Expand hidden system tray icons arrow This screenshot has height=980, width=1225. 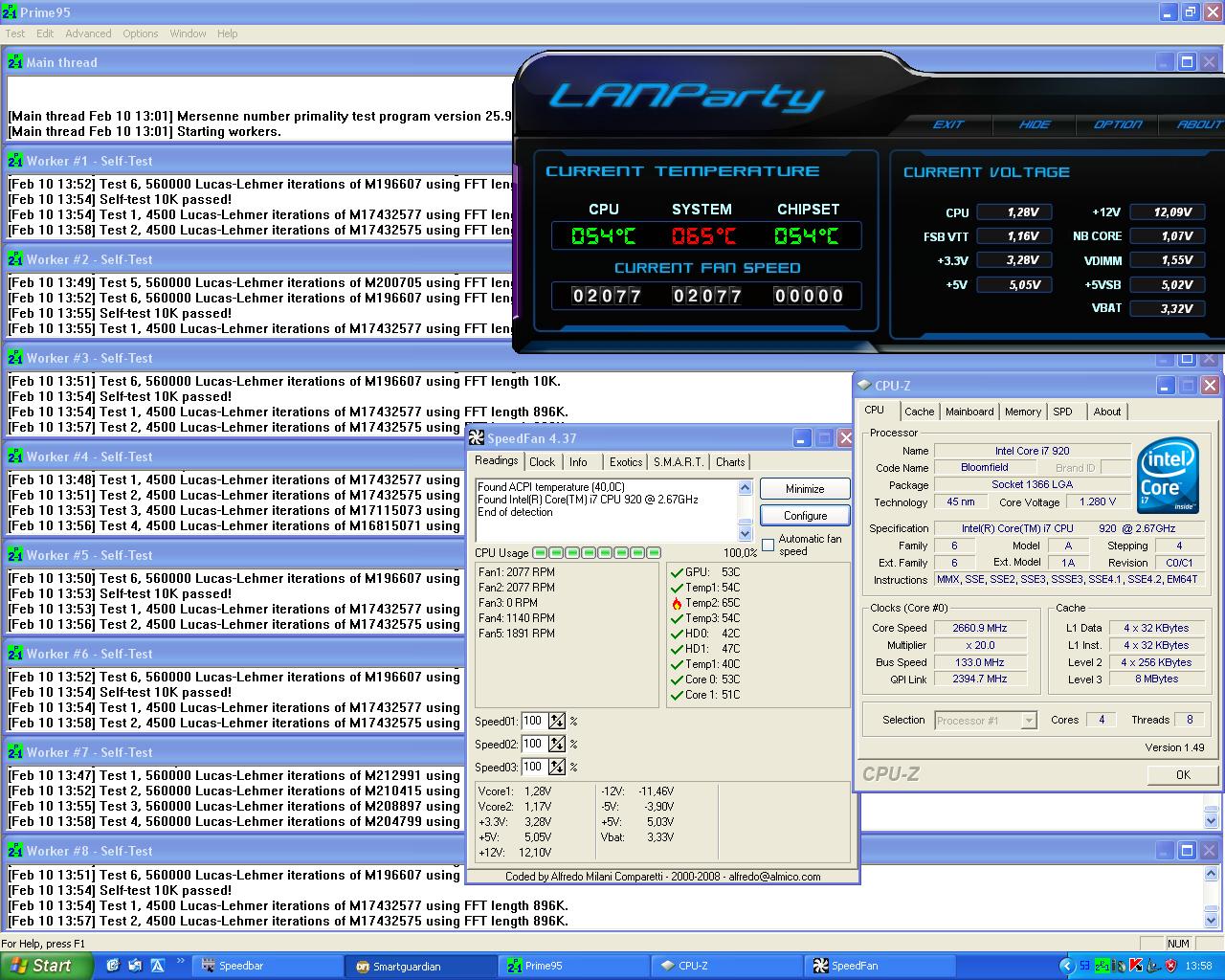point(1066,966)
